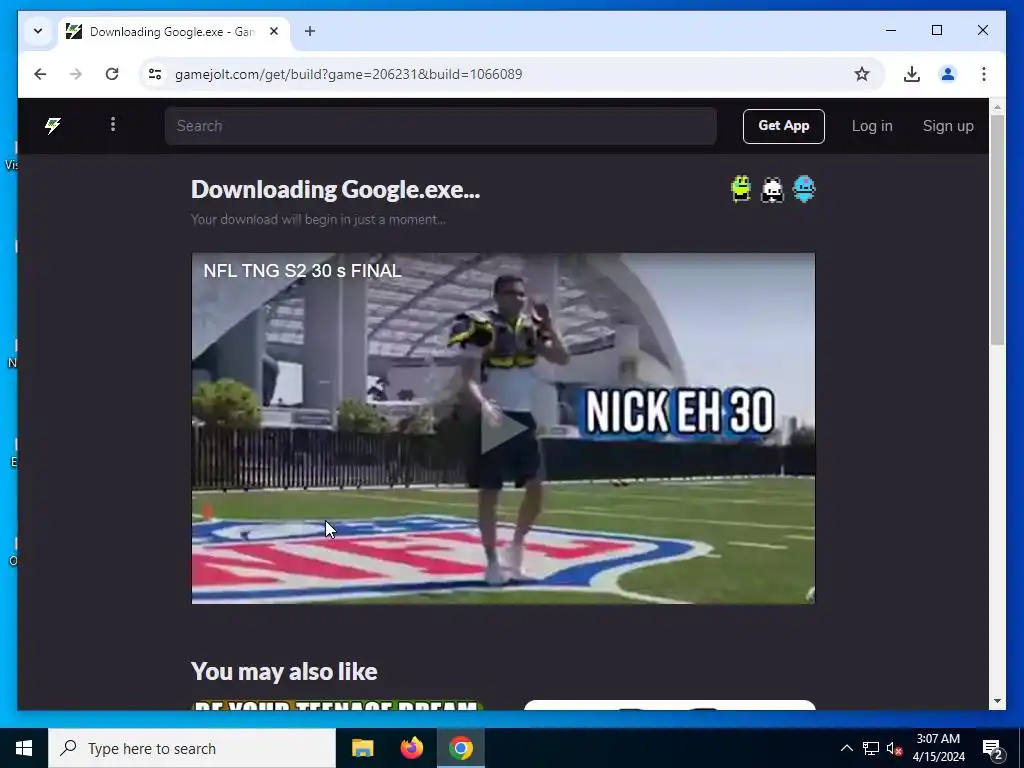The height and width of the screenshot is (768, 1024).
Task: Open the Sign up link
Action: (x=948, y=126)
